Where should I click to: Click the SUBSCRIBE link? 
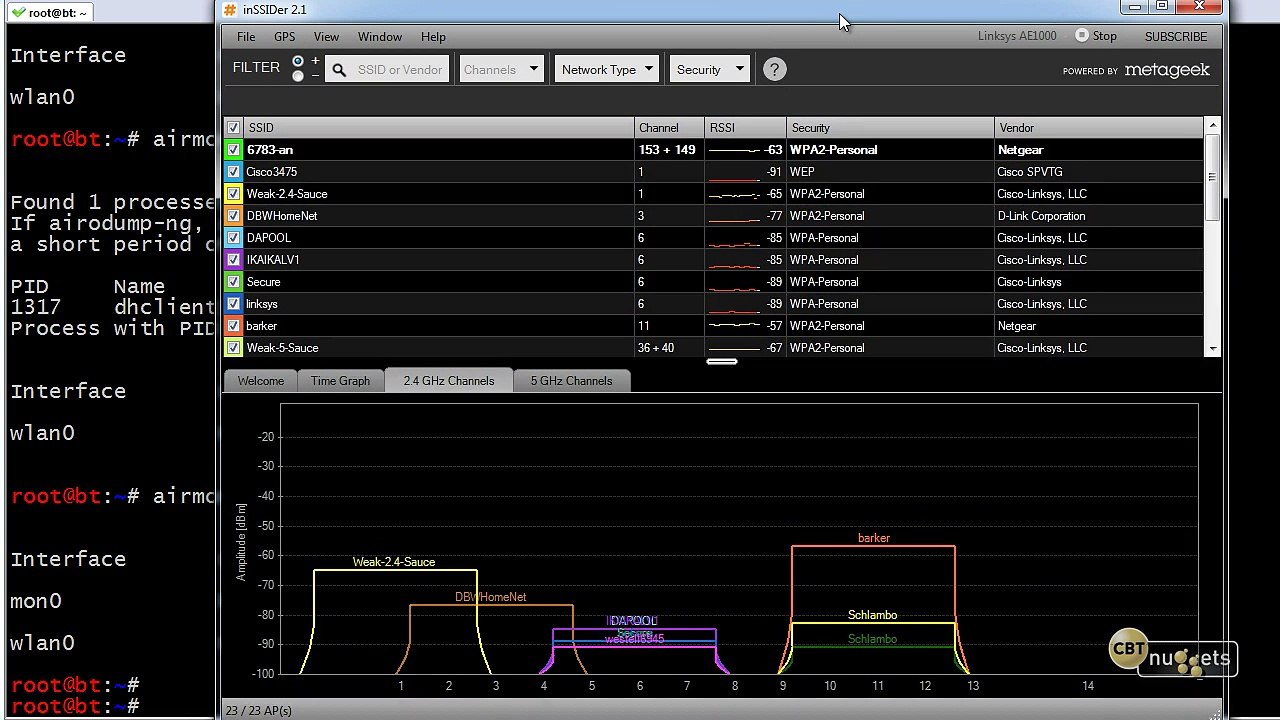point(1176,37)
